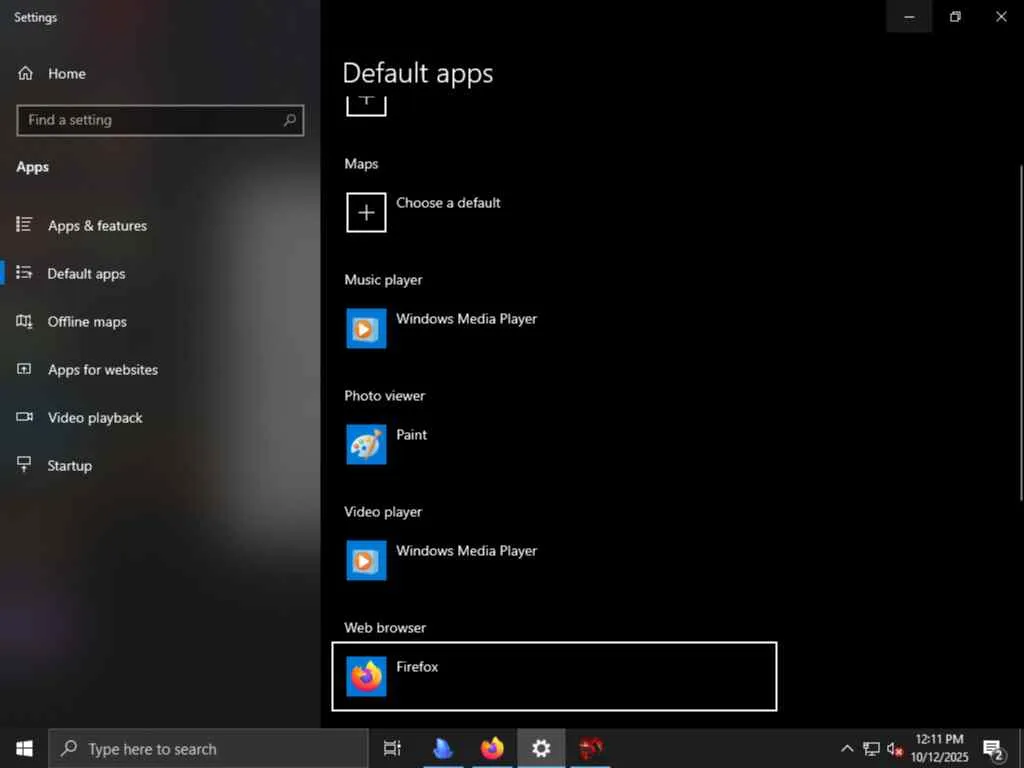Click the settings page vertical scrollbar

pos(1021,333)
